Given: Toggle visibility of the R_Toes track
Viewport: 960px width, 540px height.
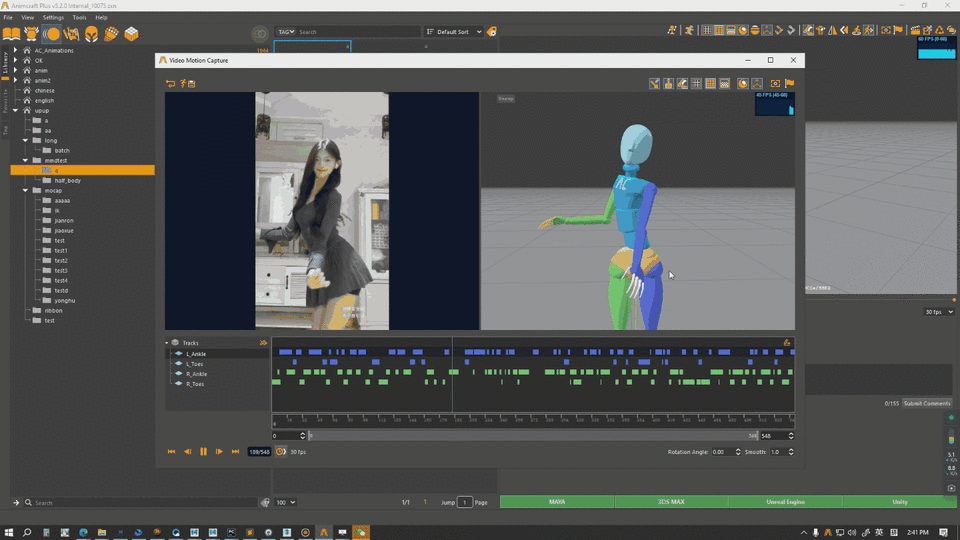Looking at the screenshot, I should pyautogui.click(x=179, y=384).
